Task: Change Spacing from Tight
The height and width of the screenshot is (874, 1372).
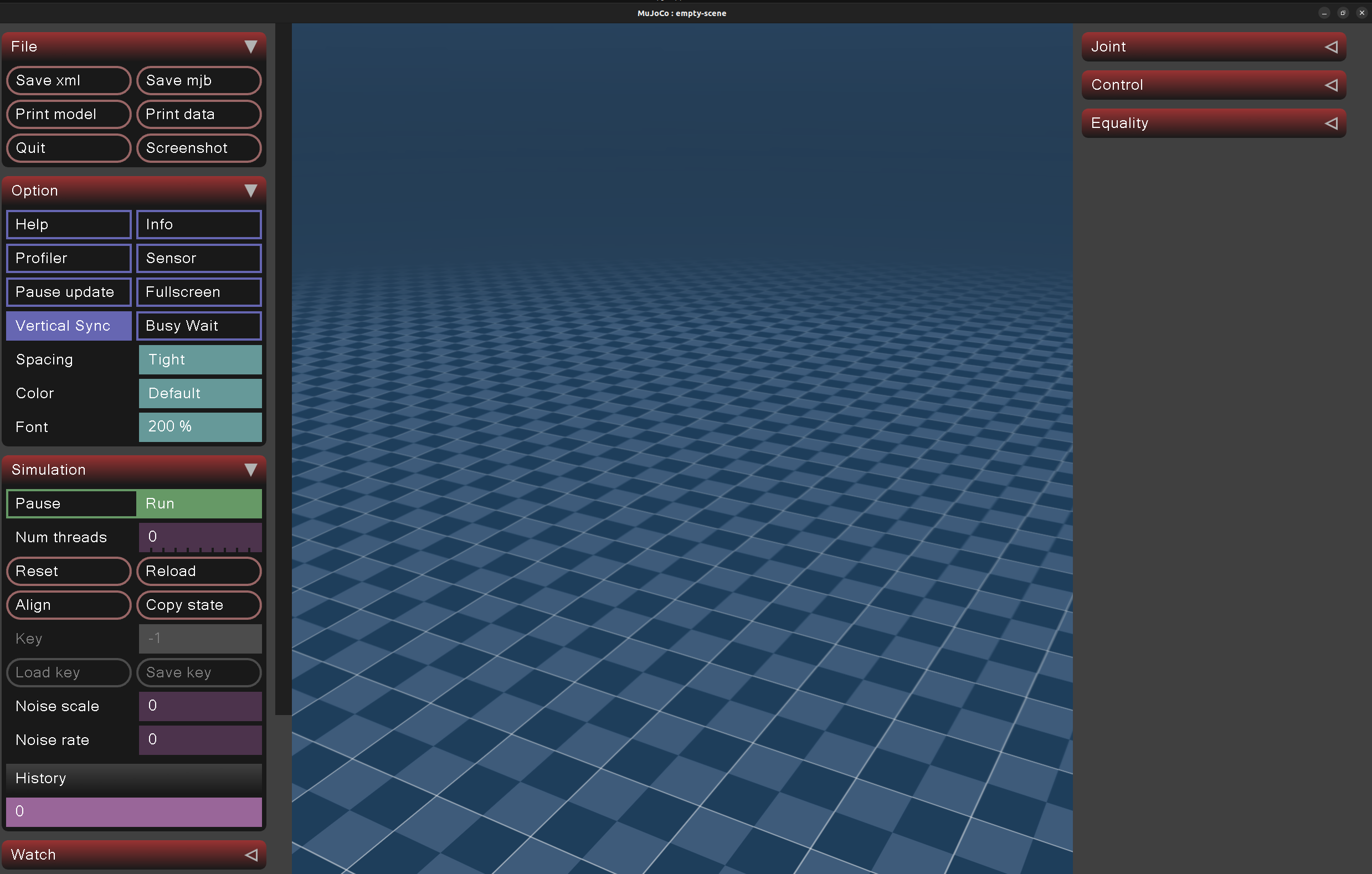Action: [x=201, y=359]
